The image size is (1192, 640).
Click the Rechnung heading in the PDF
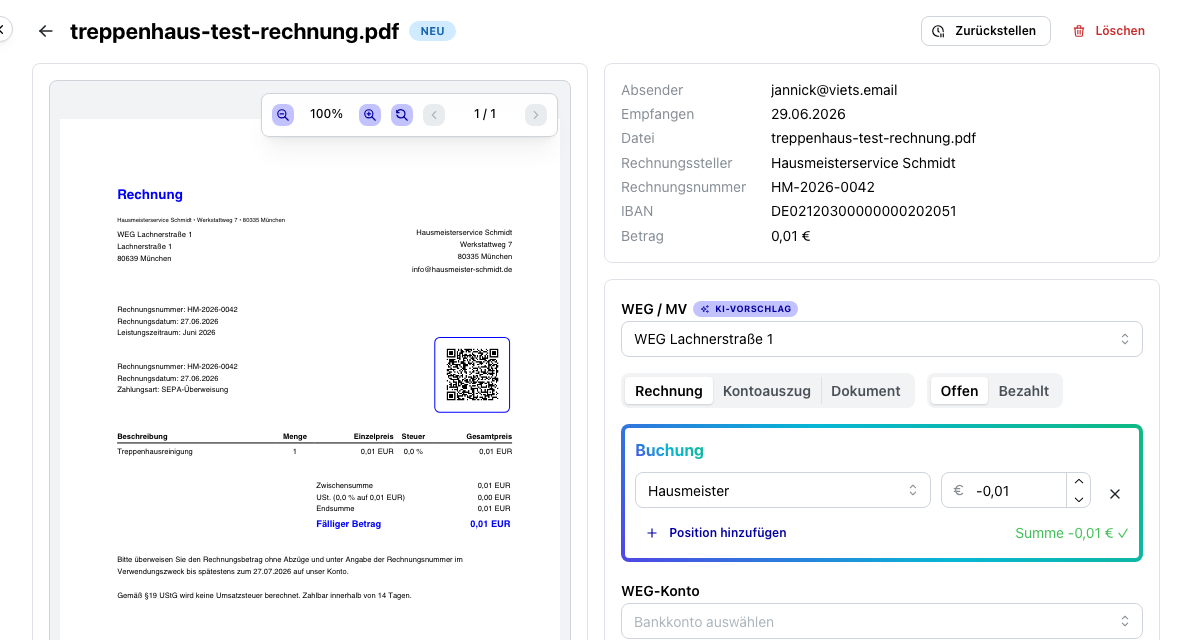pyautogui.click(x=150, y=195)
